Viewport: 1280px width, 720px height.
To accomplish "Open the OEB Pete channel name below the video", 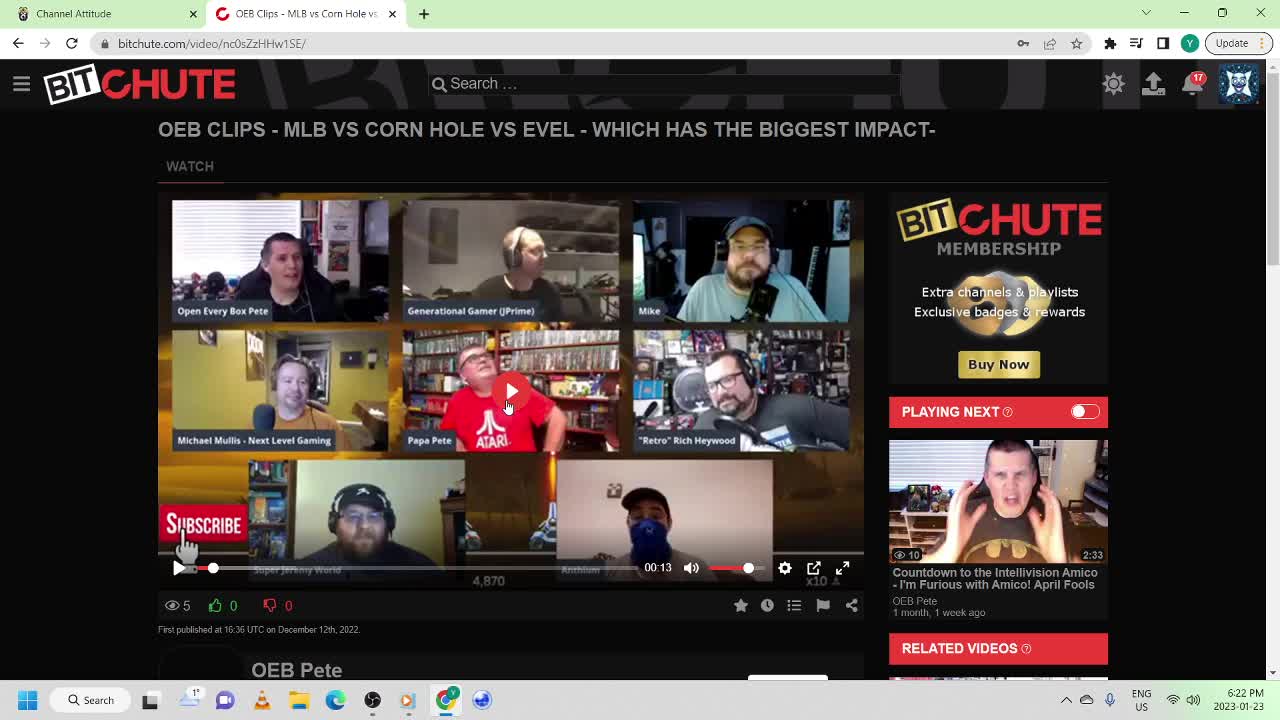I will [x=297, y=670].
